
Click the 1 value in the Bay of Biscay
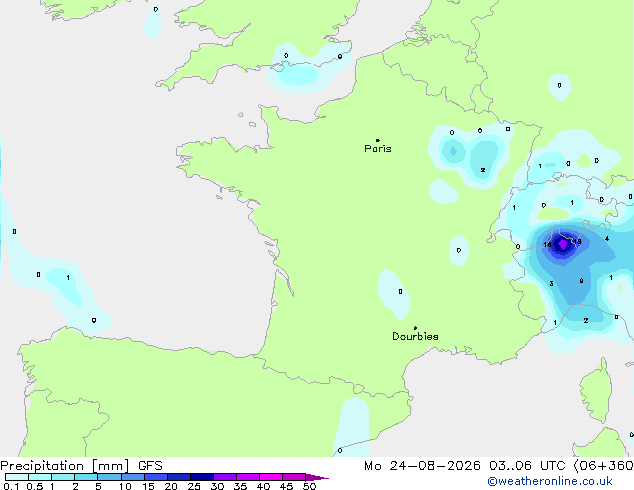coord(68,277)
